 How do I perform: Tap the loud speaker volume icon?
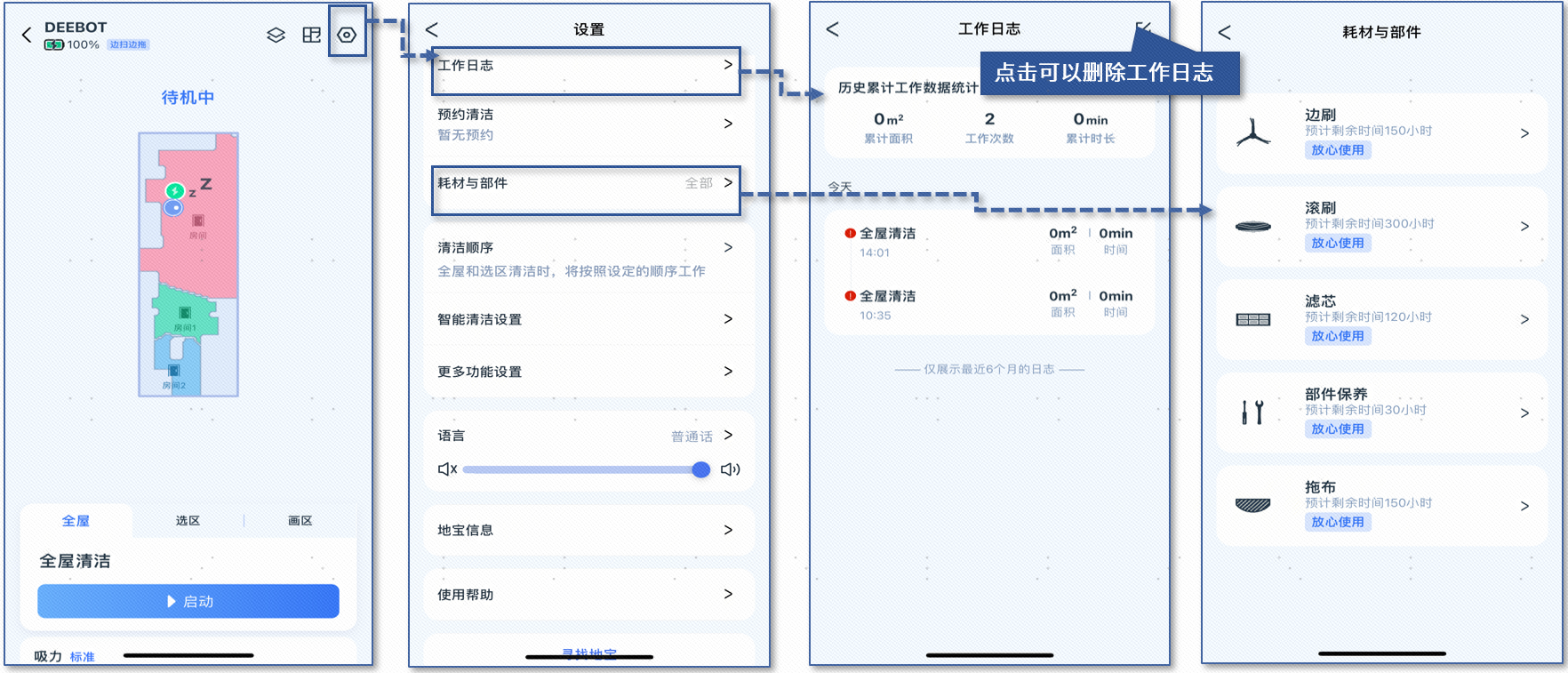click(x=730, y=469)
